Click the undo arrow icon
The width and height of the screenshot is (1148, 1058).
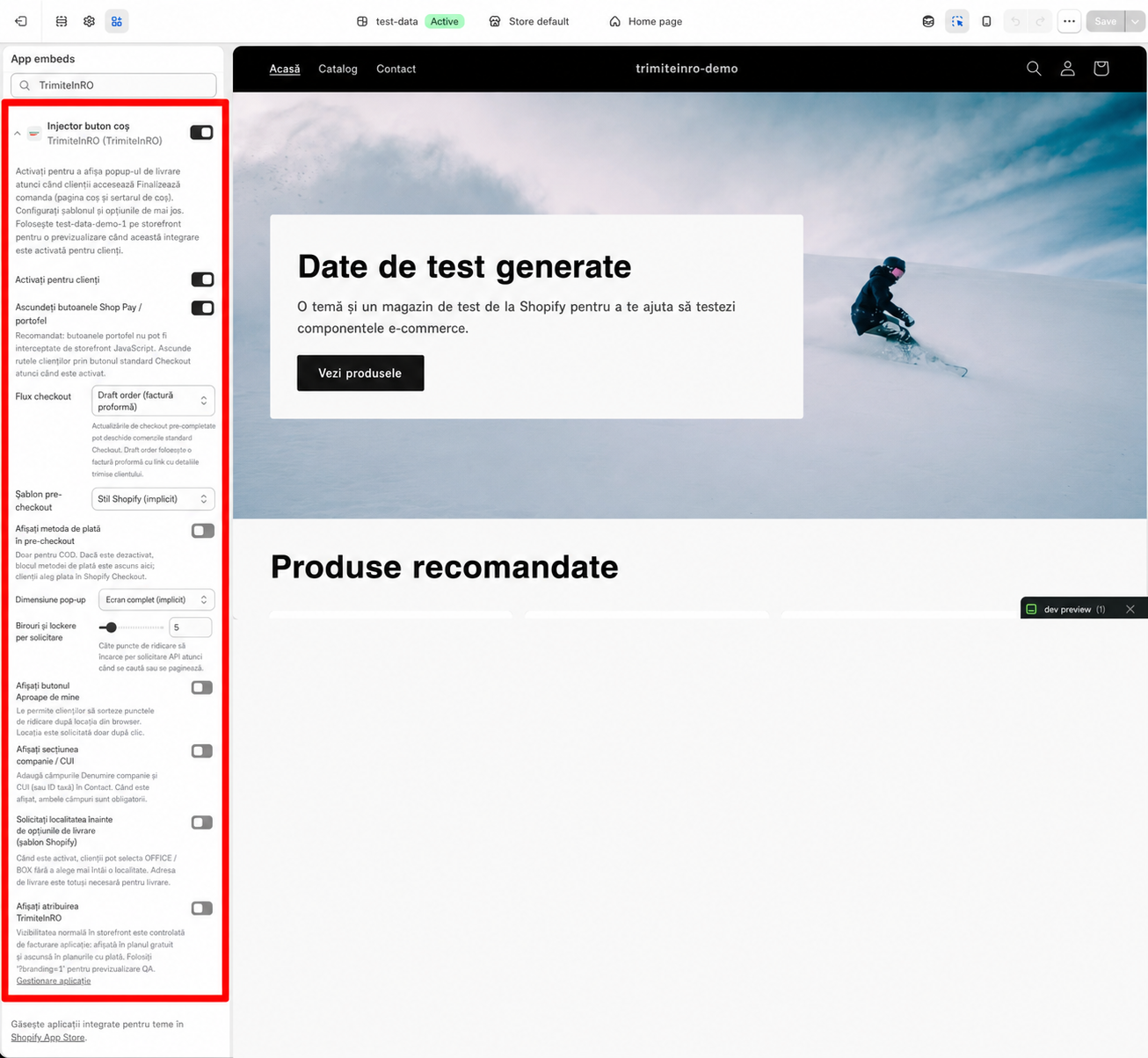tap(1015, 21)
